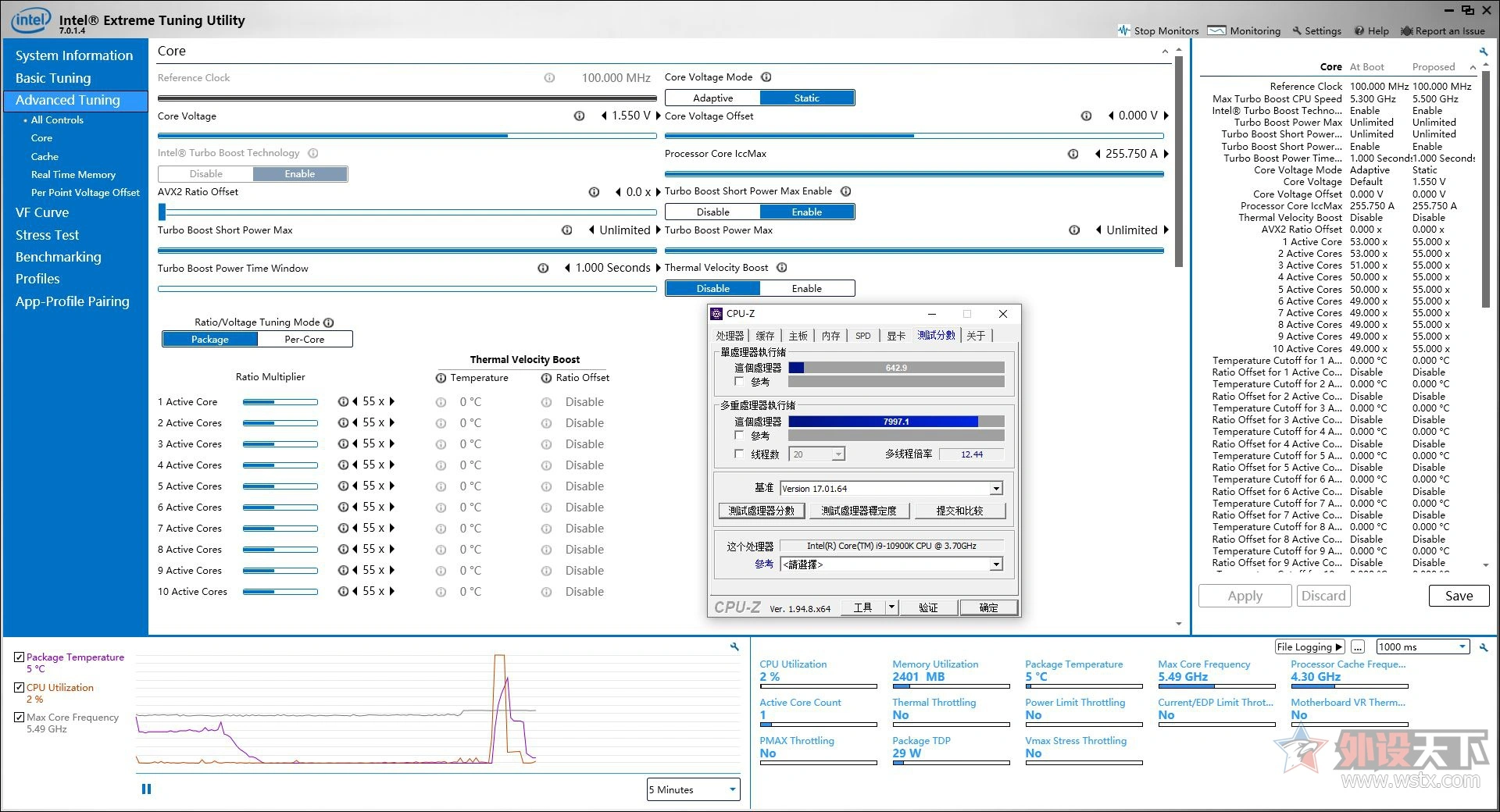Adjust AVX2 Ratio Offset slider
This screenshot has height=812, width=1500.
[406, 212]
